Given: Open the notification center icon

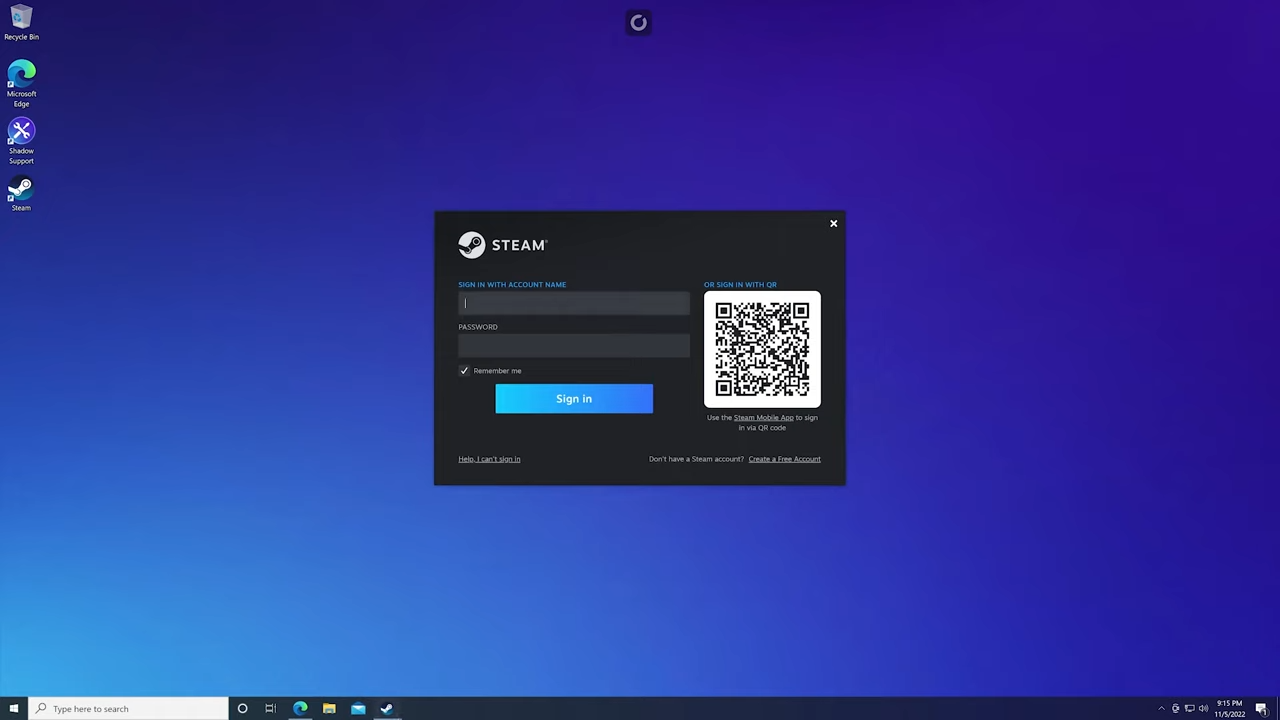Looking at the screenshot, I should pyautogui.click(x=1262, y=709).
